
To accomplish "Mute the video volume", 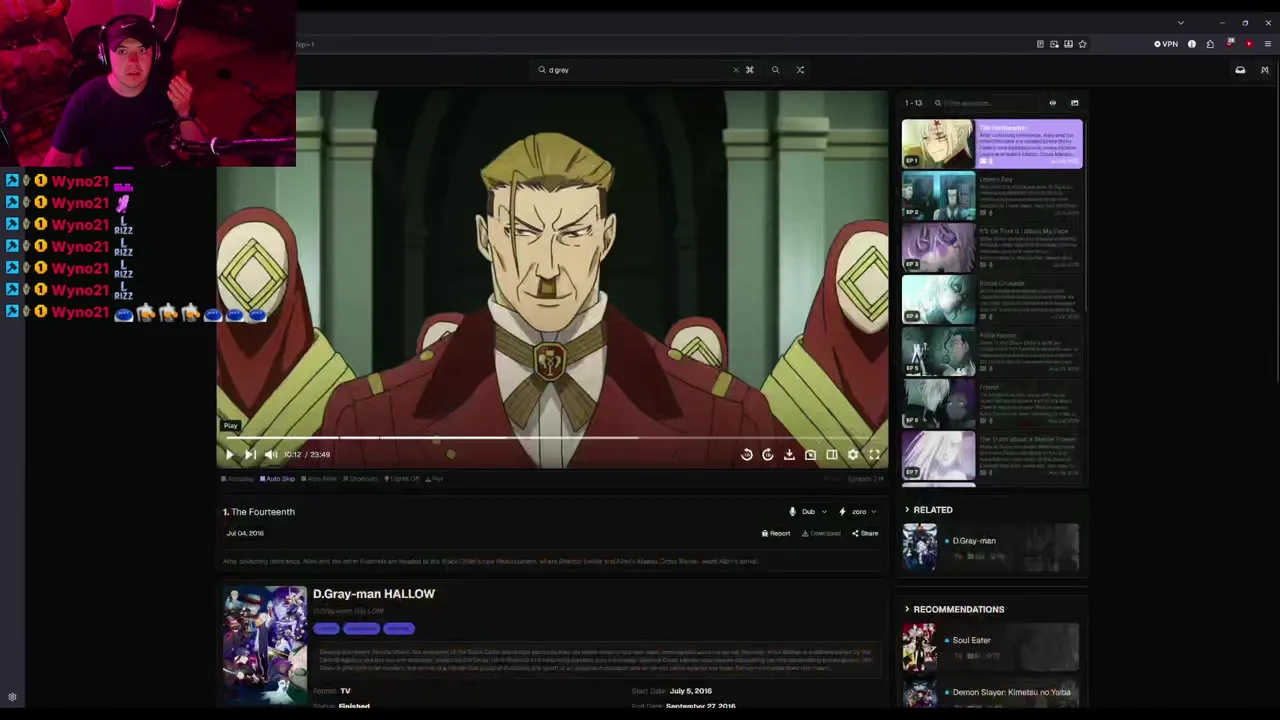I will pos(271,454).
